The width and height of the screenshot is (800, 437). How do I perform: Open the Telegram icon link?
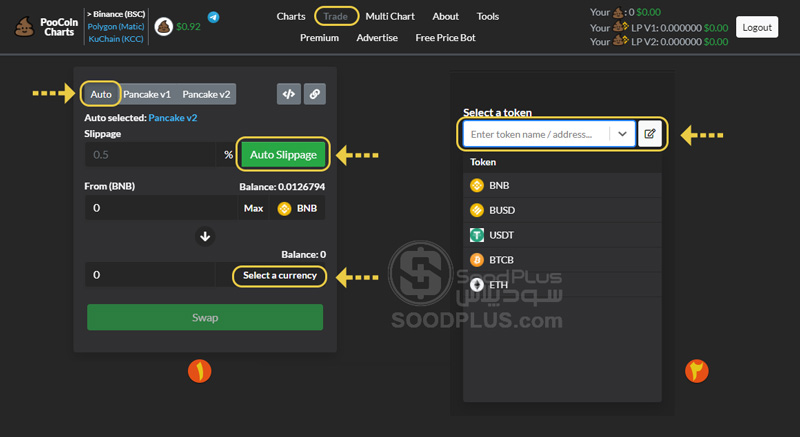click(213, 17)
